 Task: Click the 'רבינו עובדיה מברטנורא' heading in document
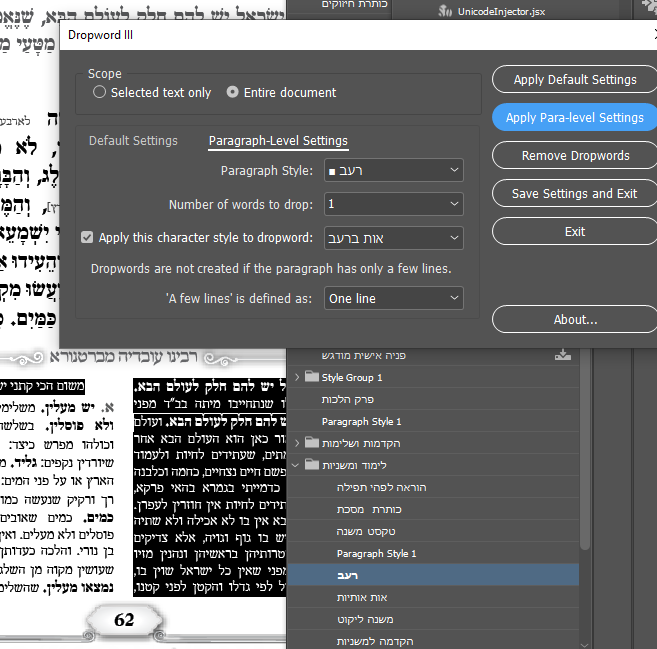(x=124, y=357)
